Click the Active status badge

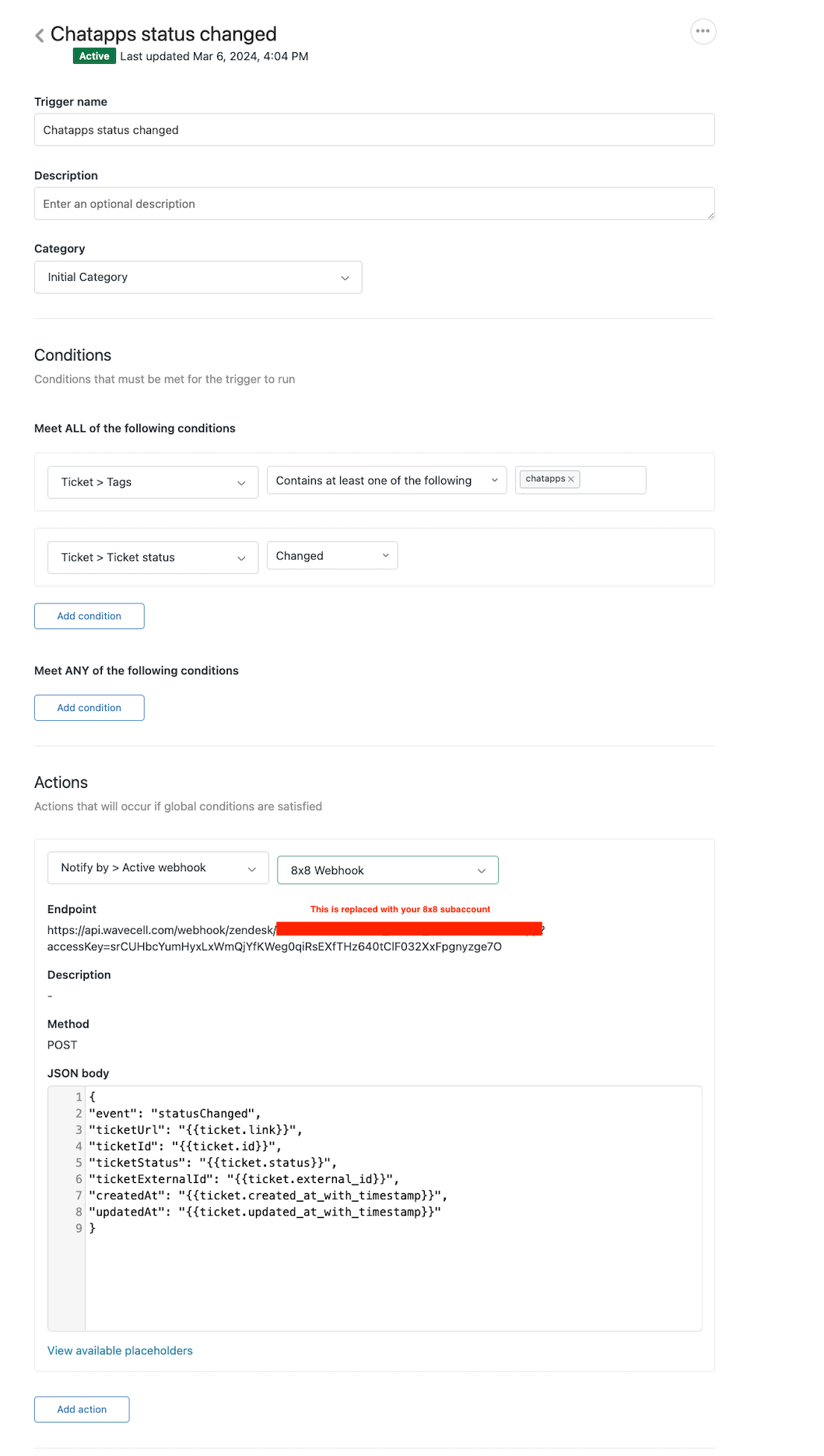94,56
